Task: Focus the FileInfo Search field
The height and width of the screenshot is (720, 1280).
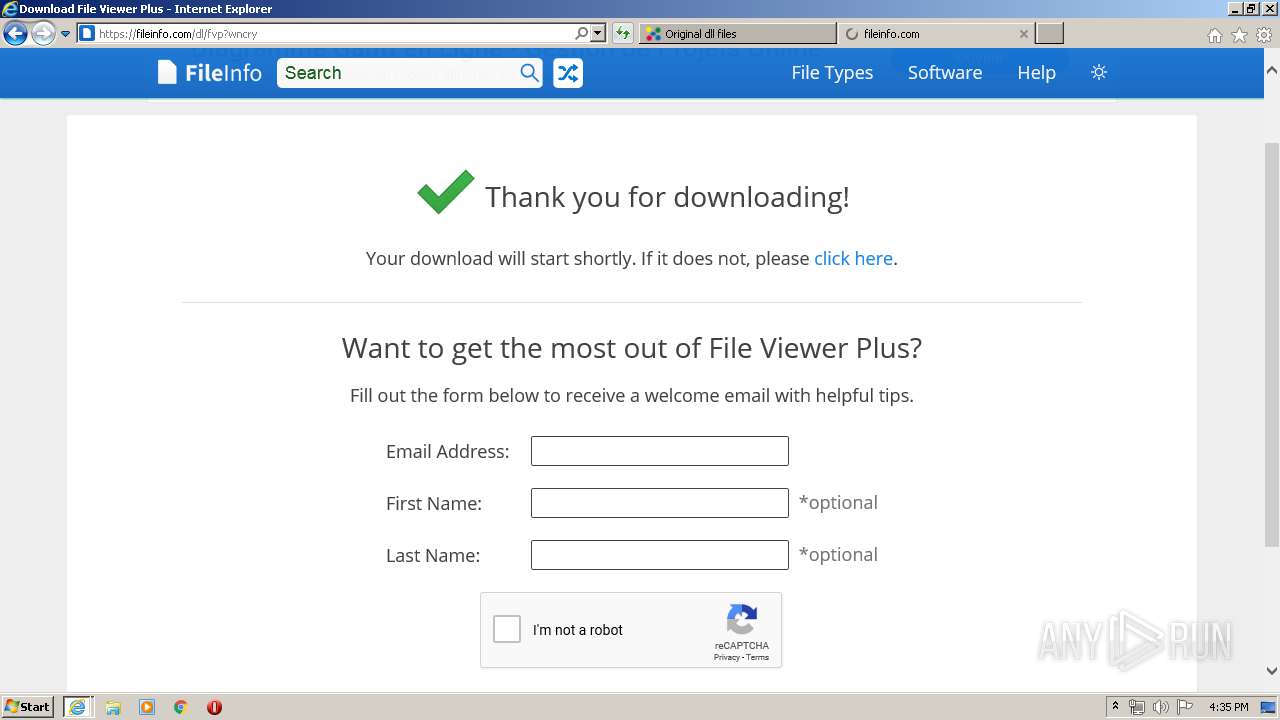Action: click(398, 72)
